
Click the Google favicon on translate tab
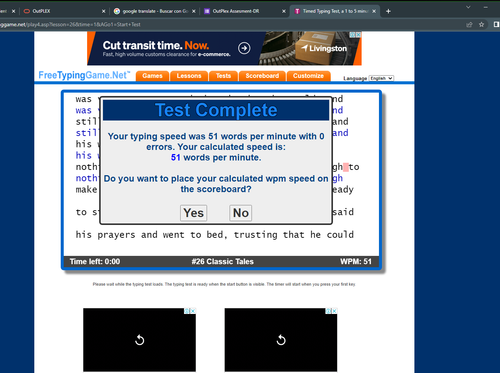coord(117,11)
